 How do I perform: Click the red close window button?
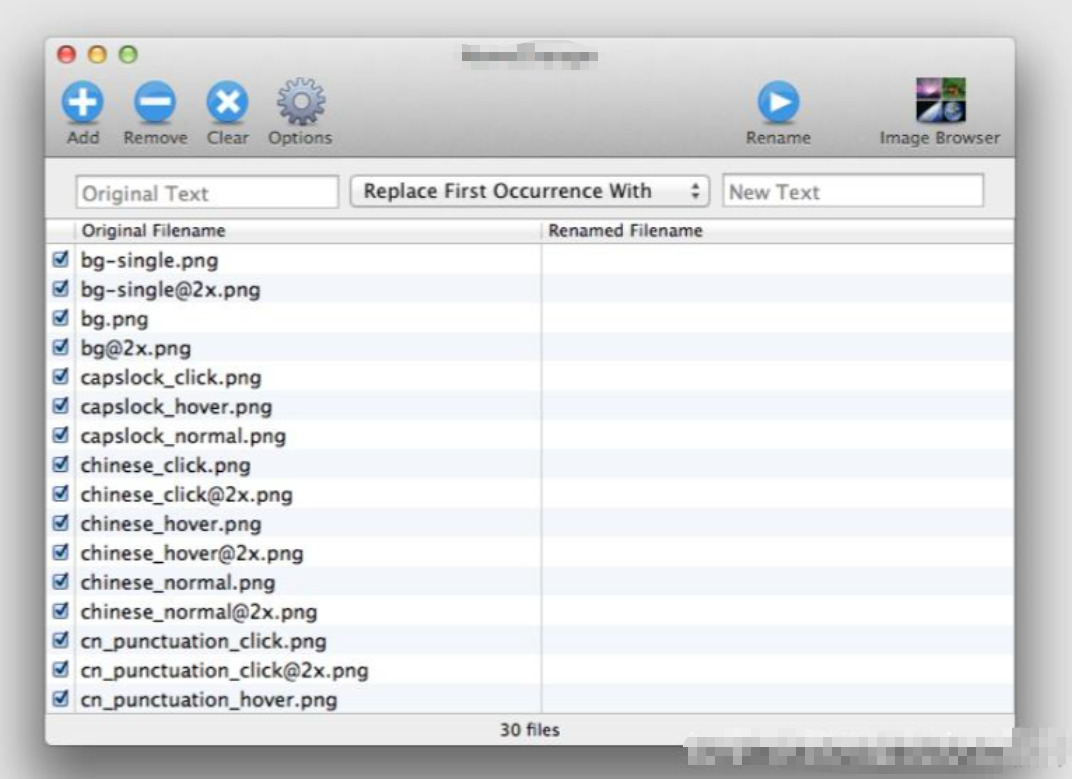(66, 54)
